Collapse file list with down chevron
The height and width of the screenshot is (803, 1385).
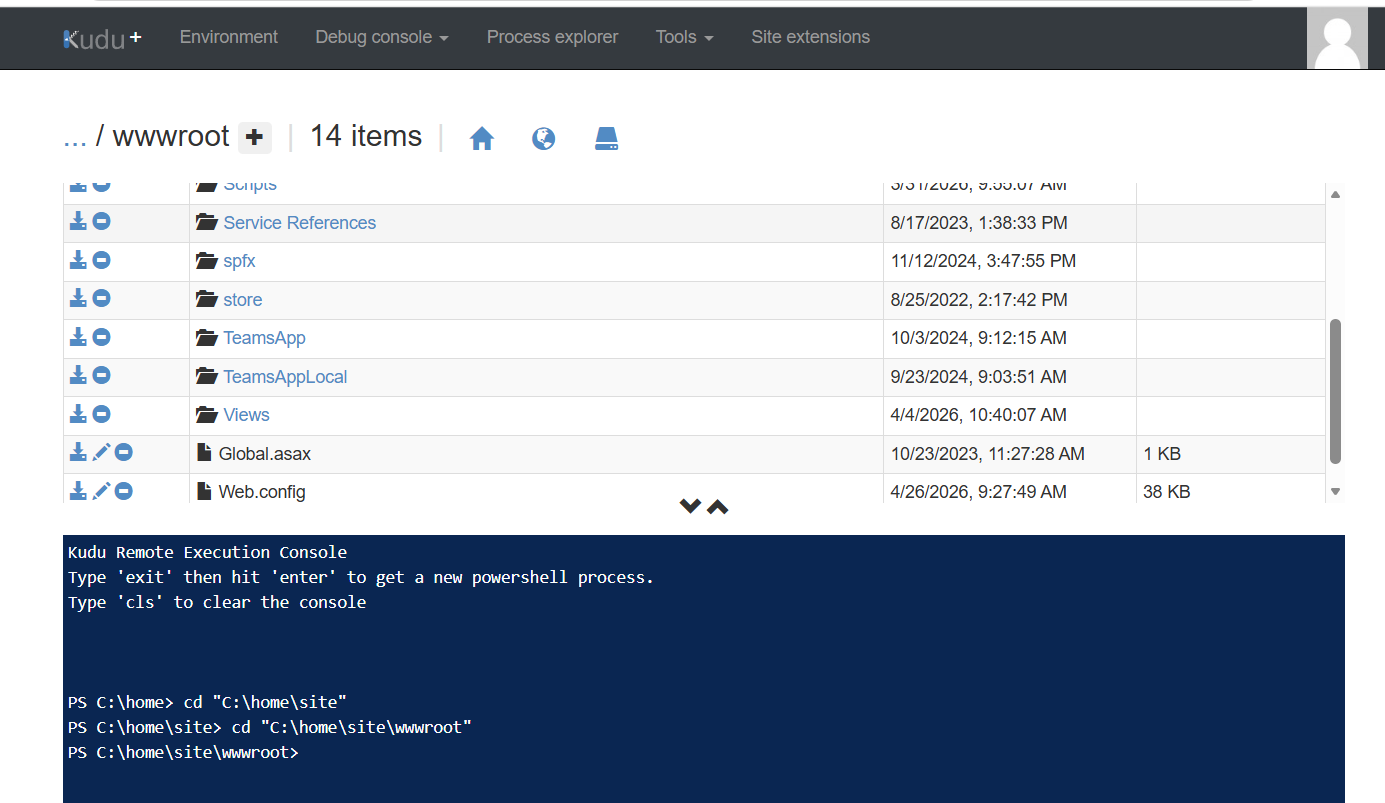click(x=690, y=506)
